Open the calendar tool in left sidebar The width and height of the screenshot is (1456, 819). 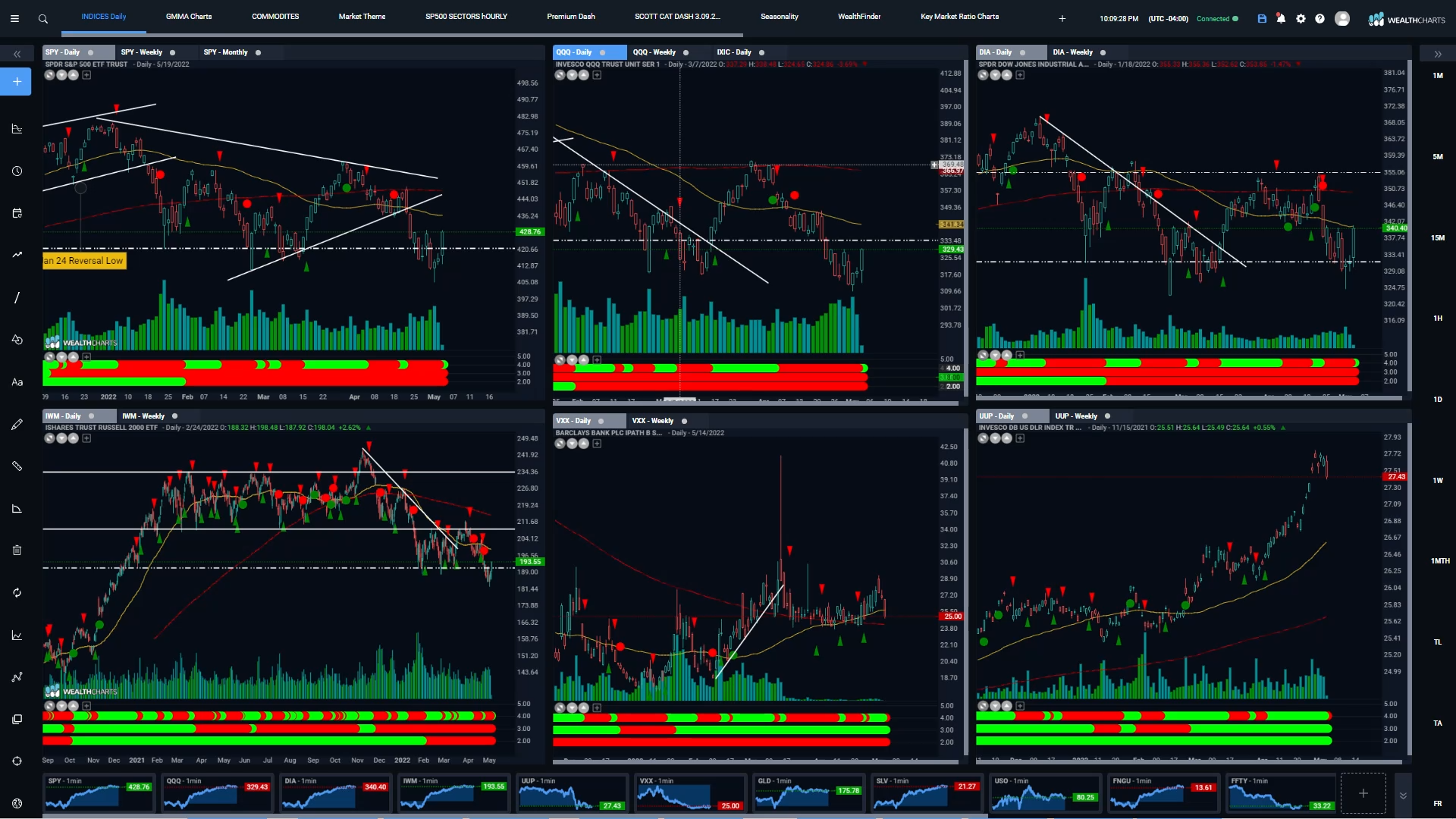coord(17,213)
